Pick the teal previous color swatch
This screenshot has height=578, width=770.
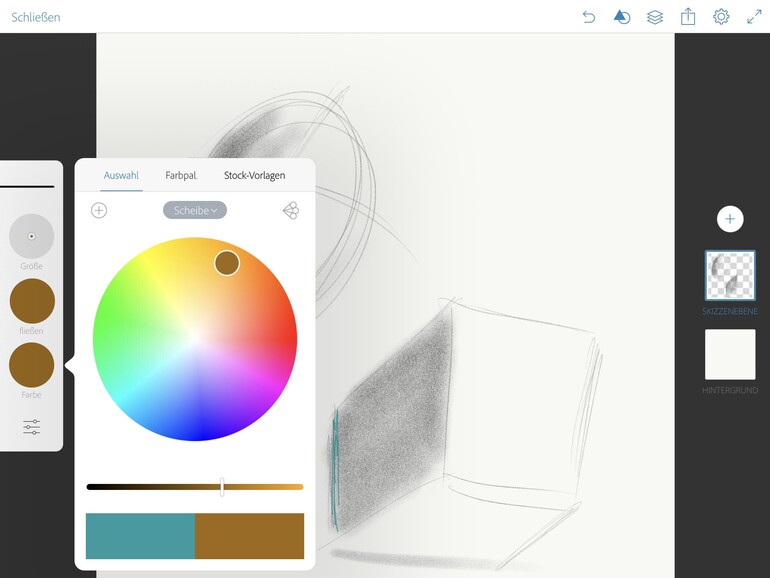140,536
